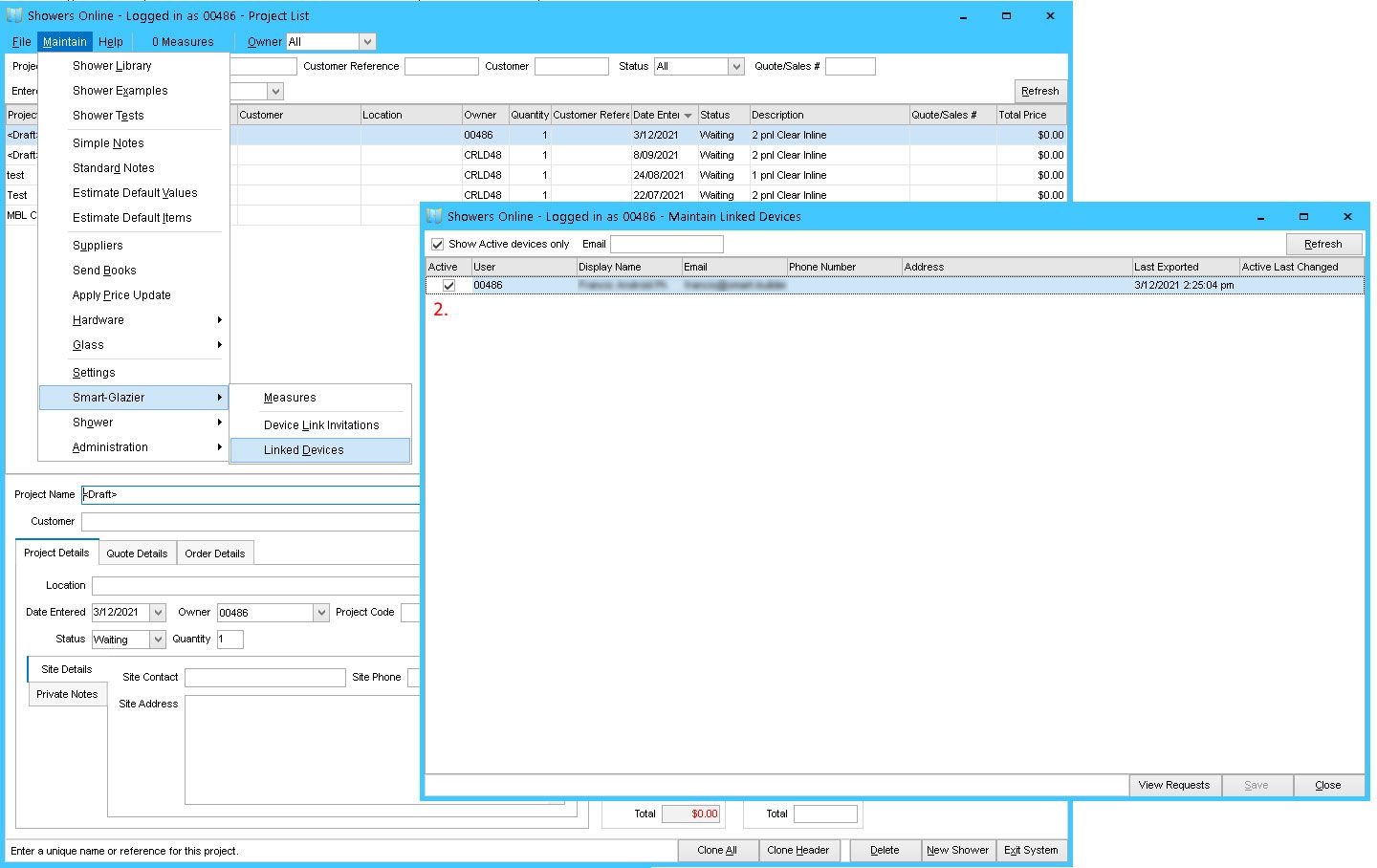Click the 0 Measures indicator
1377x868 pixels.
(x=183, y=42)
